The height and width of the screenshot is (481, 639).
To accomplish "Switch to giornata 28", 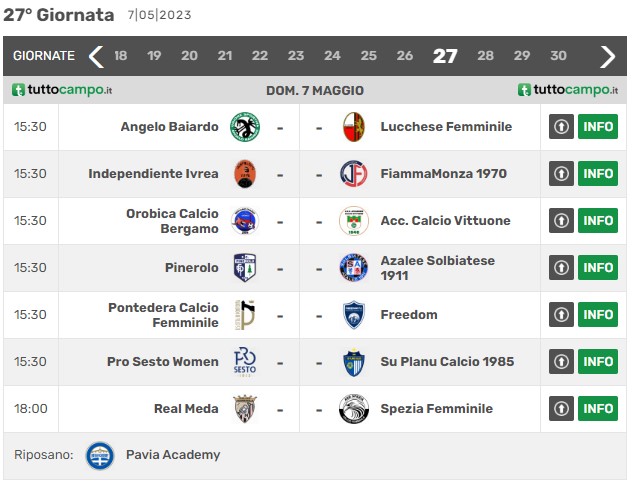I will pos(485,56).
